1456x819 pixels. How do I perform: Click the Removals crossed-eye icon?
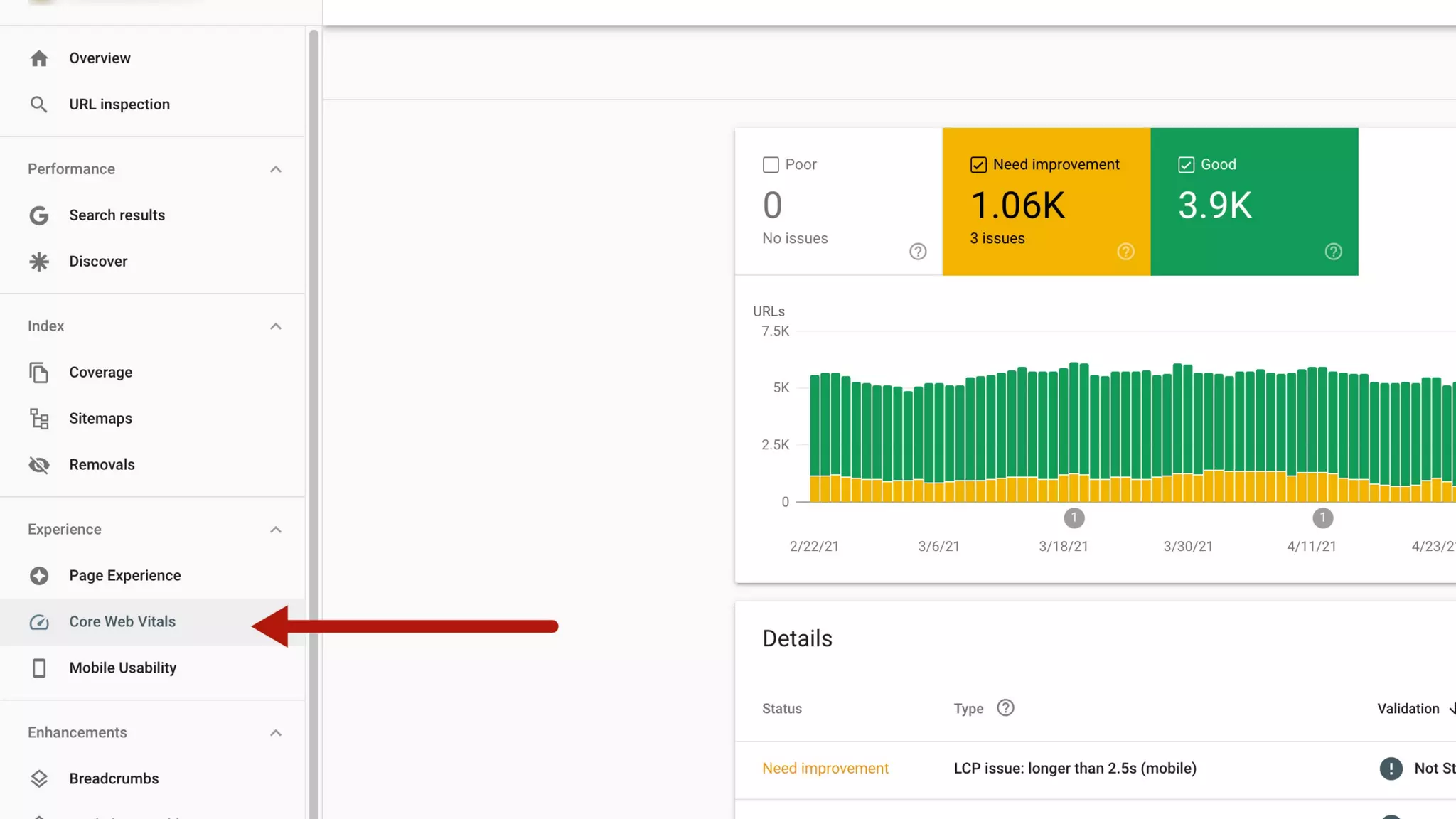point(39,465)
